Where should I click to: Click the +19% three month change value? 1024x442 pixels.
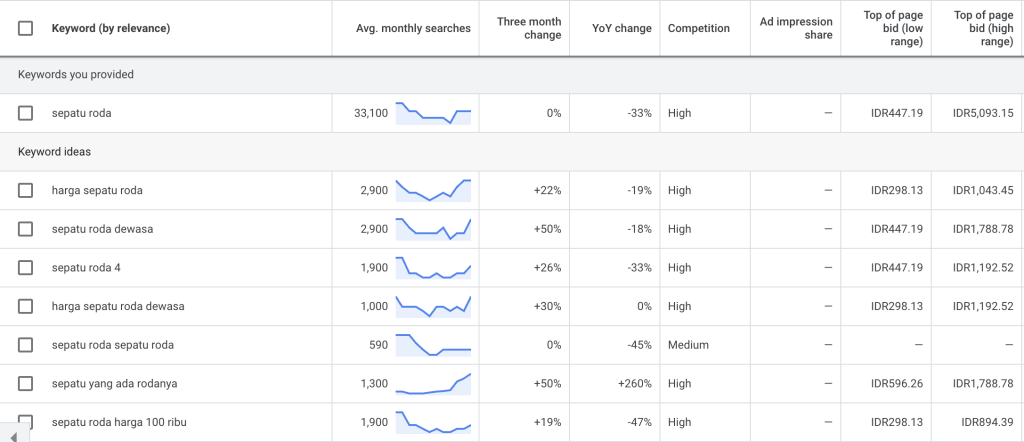click(x=547, y=422)
